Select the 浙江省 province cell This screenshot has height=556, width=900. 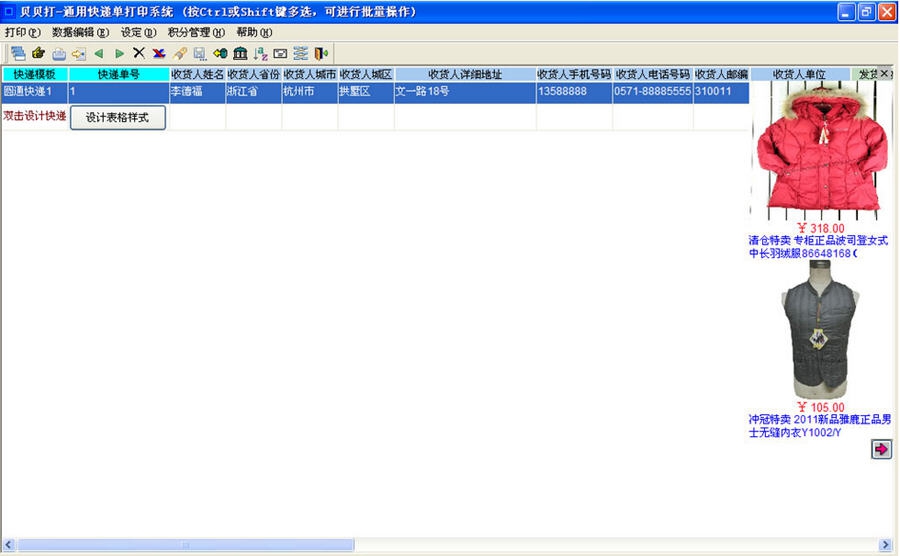[x=253, y=92]
